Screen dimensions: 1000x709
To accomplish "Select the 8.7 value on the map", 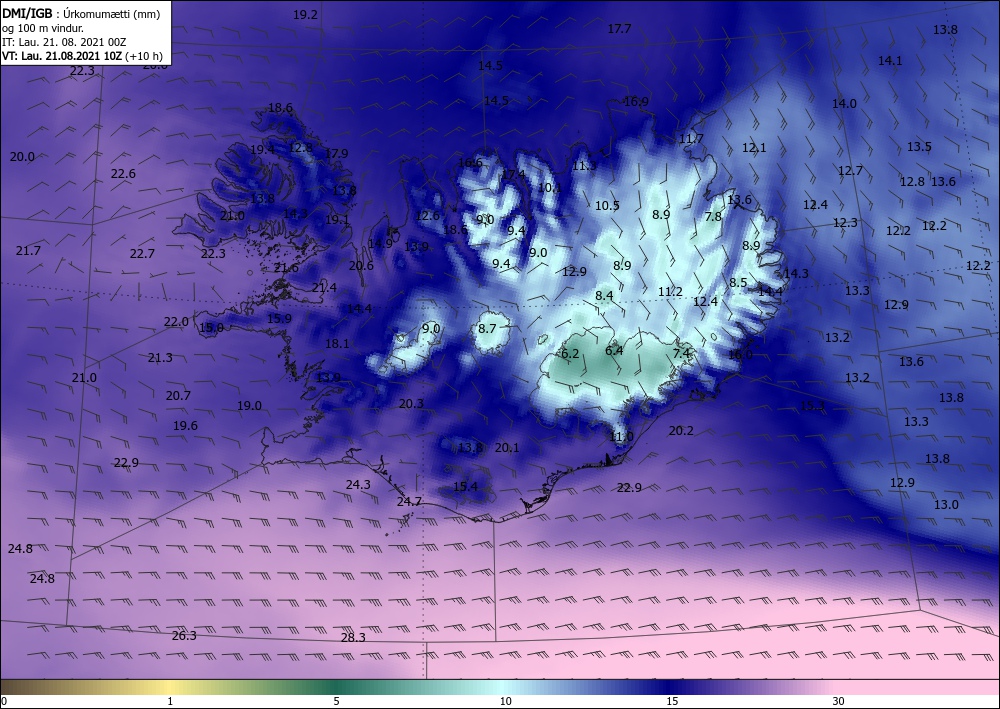I will coord(487,328).
